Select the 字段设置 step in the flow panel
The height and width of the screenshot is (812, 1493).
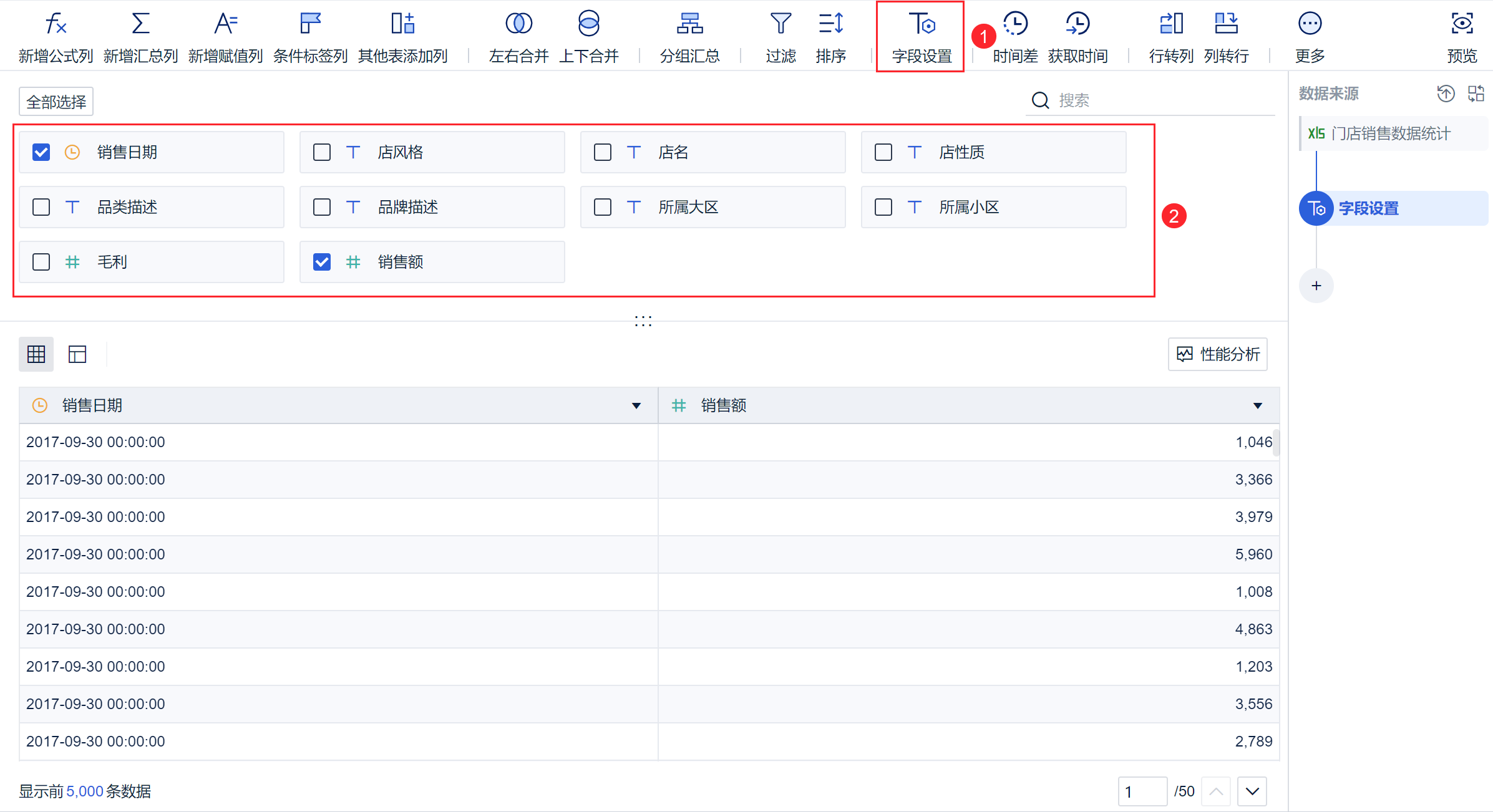[1368, 208]
